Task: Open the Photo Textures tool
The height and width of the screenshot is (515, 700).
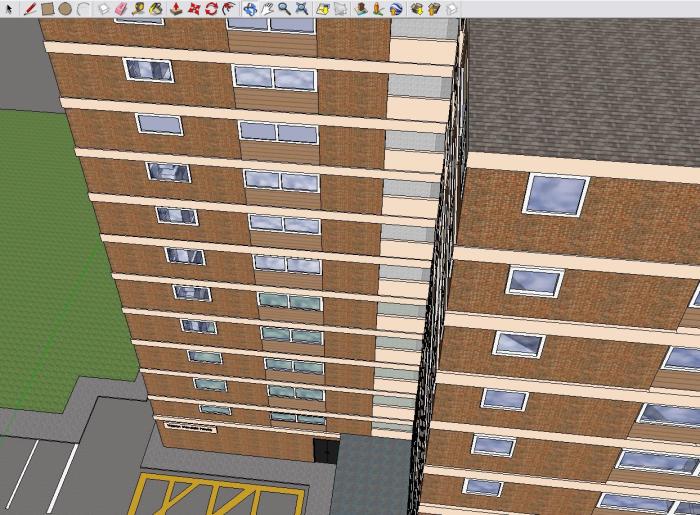Action: [378, 8]
